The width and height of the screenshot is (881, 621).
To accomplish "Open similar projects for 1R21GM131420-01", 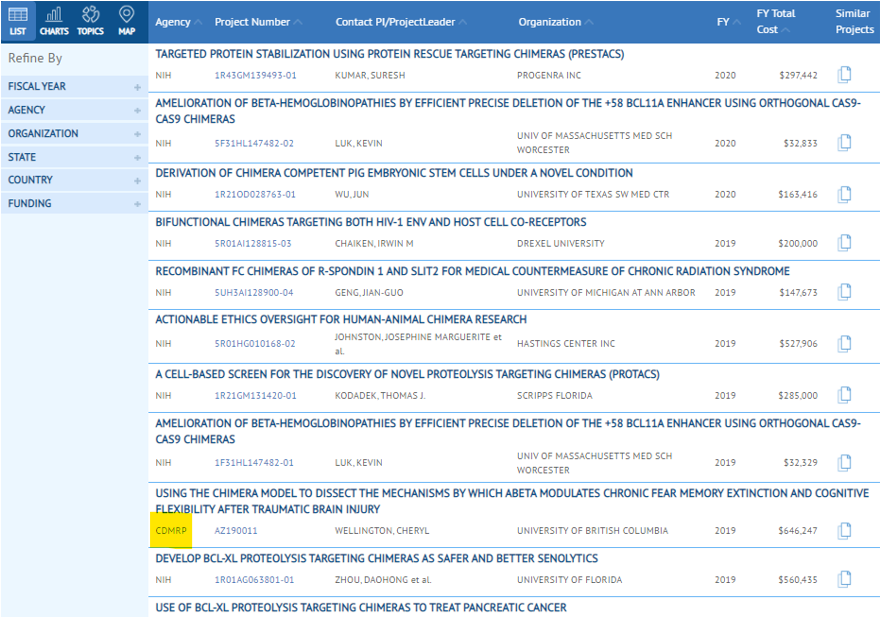I will coord(844,395).
